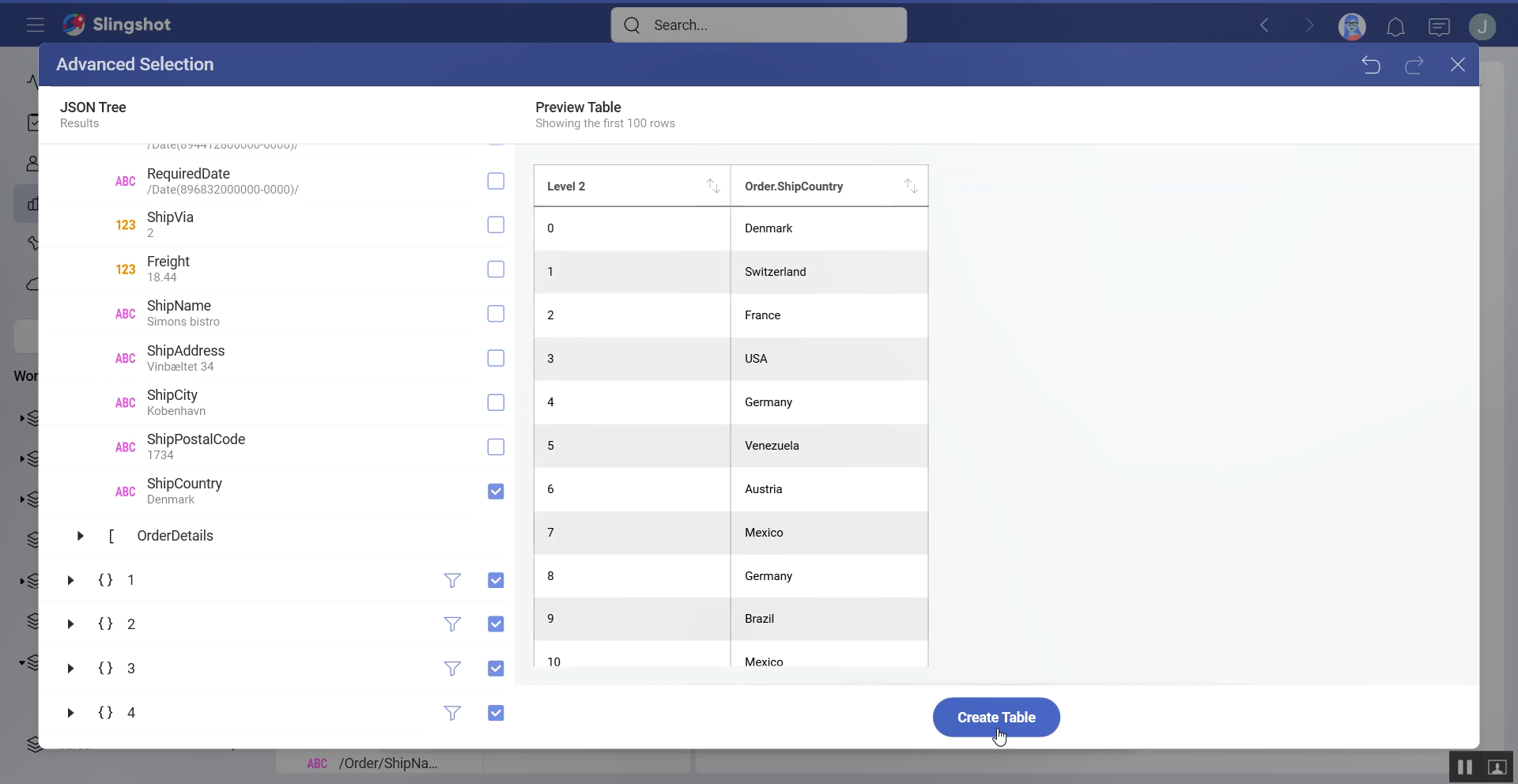The image size is (1518, 784).
Task: Open the filter icon for node 2
Action: pos(452,625)
